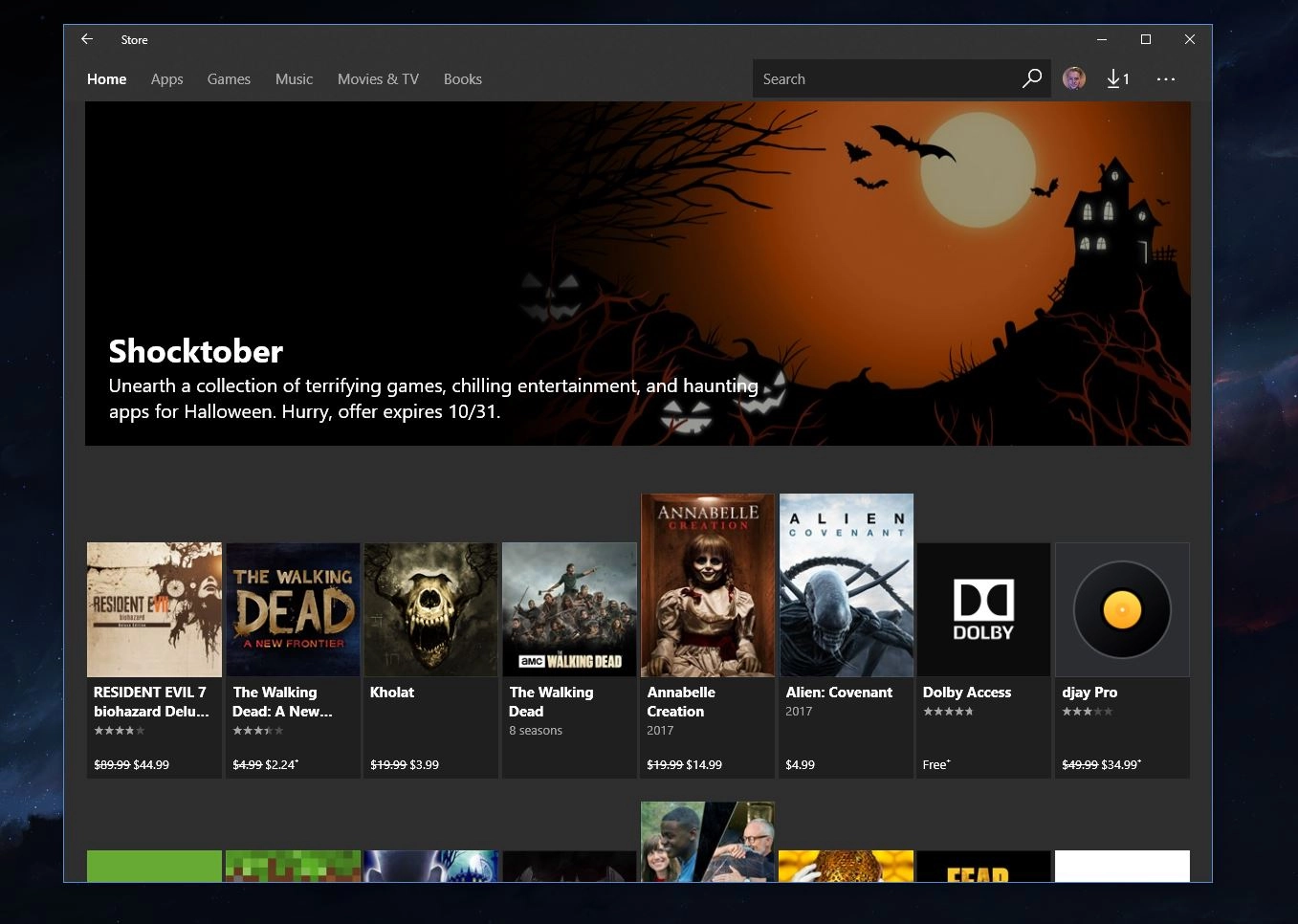Viewport: 1298px width, 924px height.
Task: Open Annabelle Creation movie poster
Action: [708, 585]
